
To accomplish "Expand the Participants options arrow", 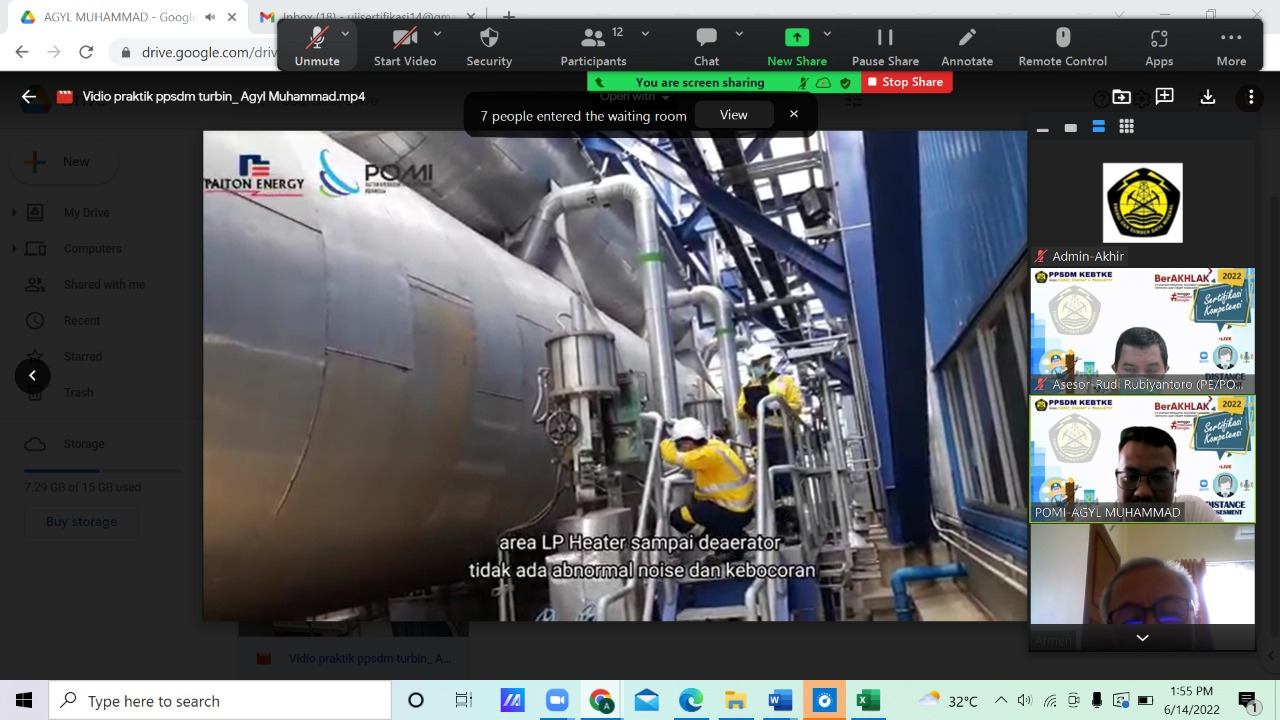I will 645,34.
